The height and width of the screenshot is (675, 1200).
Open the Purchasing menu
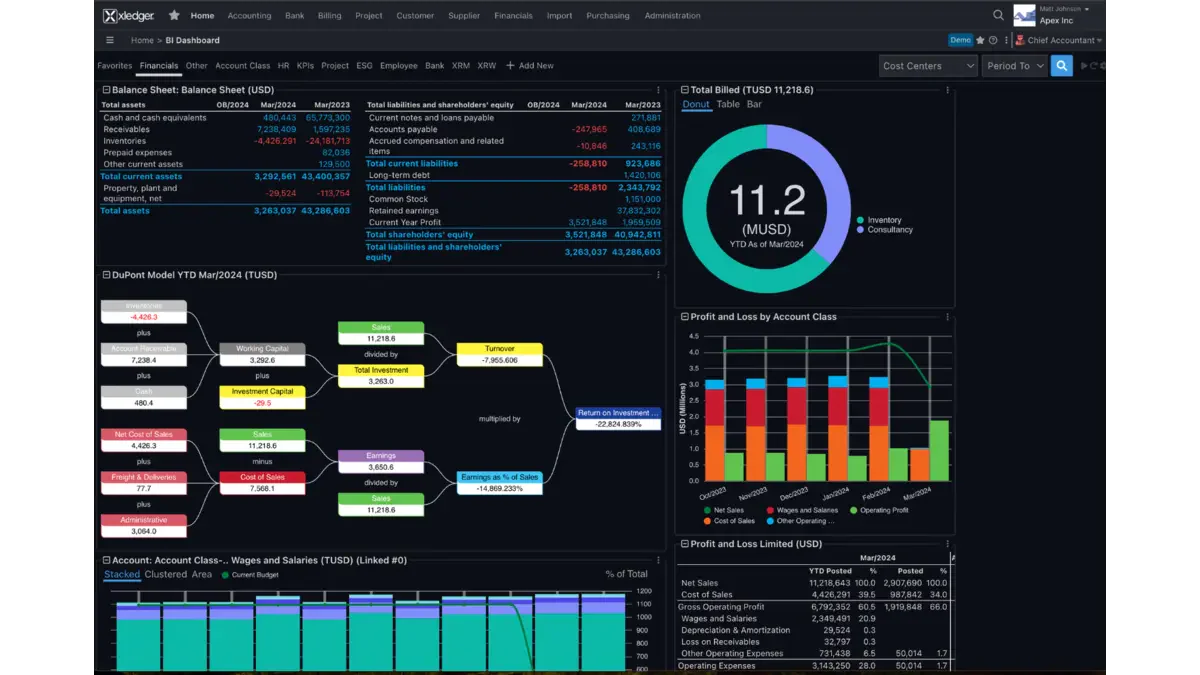tap(608, 16)
